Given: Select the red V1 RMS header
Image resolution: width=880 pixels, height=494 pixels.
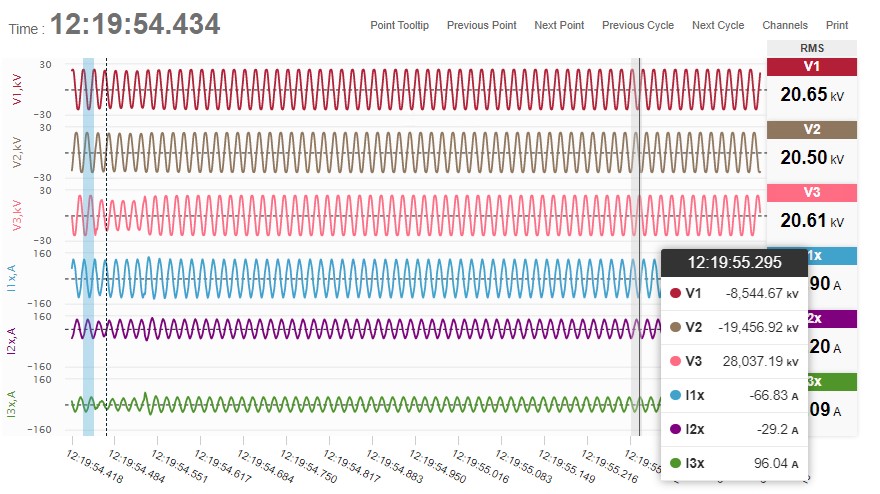Looking at the screenshot, I should click(811, 66).
